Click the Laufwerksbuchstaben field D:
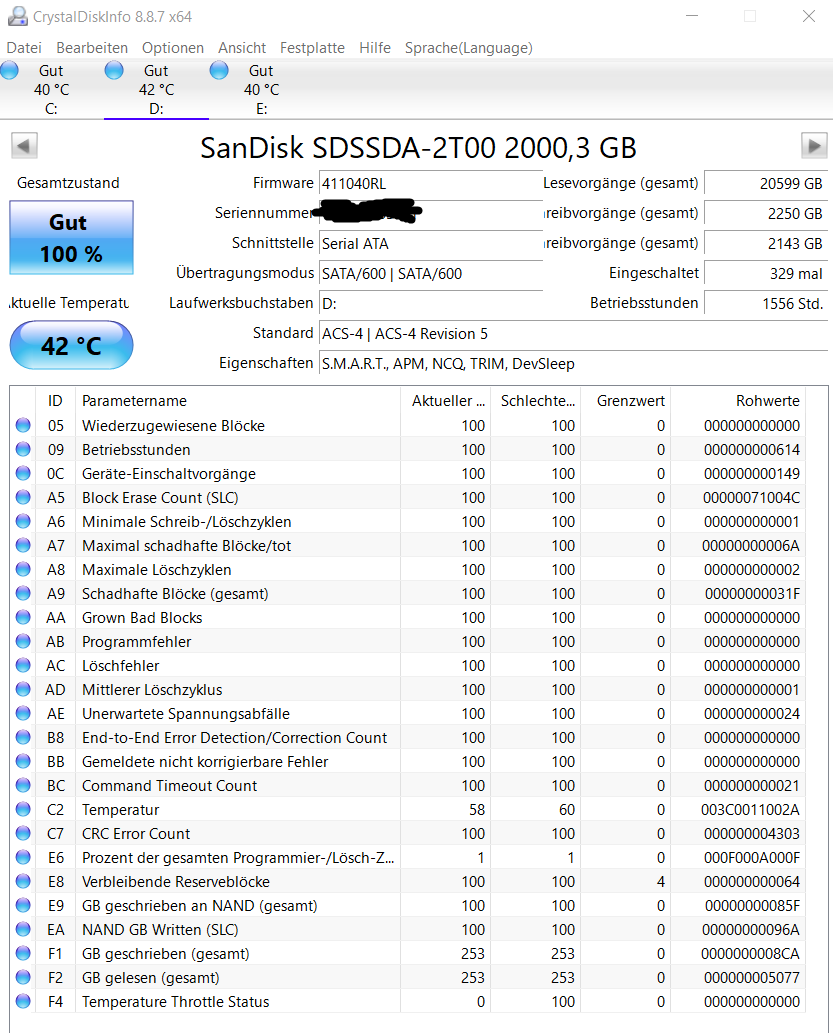The width and height of the screenshot is (833, 1033). 431,304
